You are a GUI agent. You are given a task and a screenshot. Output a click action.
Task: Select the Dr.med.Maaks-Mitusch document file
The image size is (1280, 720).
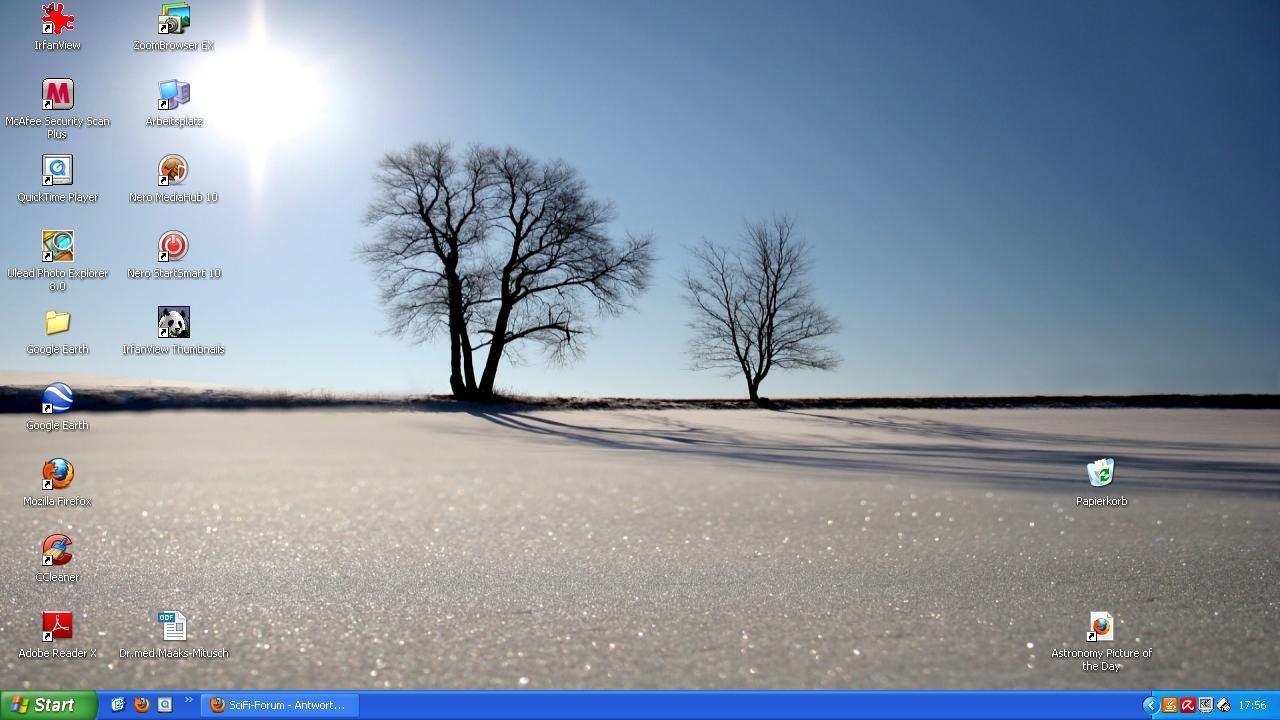point(173,627)
